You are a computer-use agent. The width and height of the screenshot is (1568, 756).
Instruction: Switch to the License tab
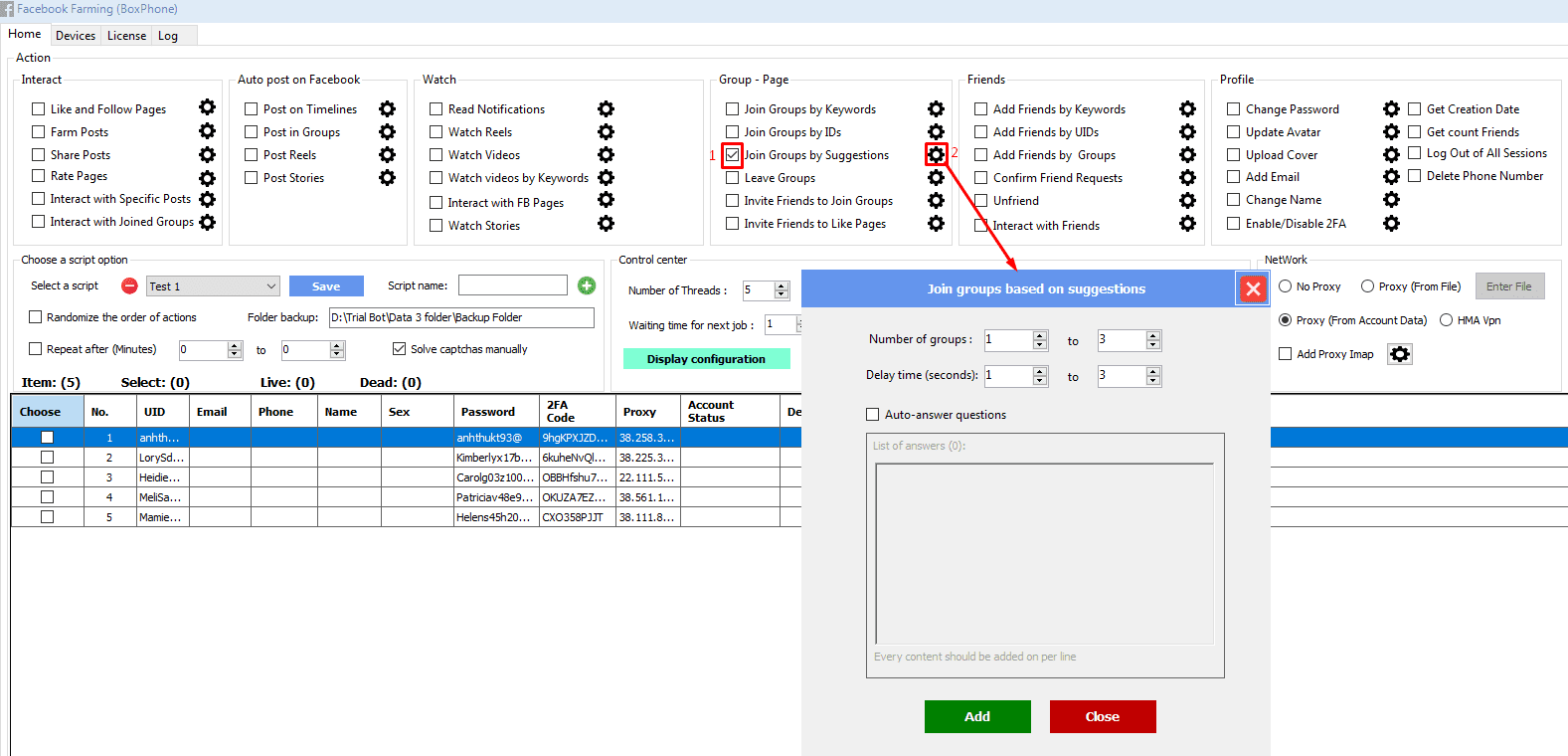(126, 36)
